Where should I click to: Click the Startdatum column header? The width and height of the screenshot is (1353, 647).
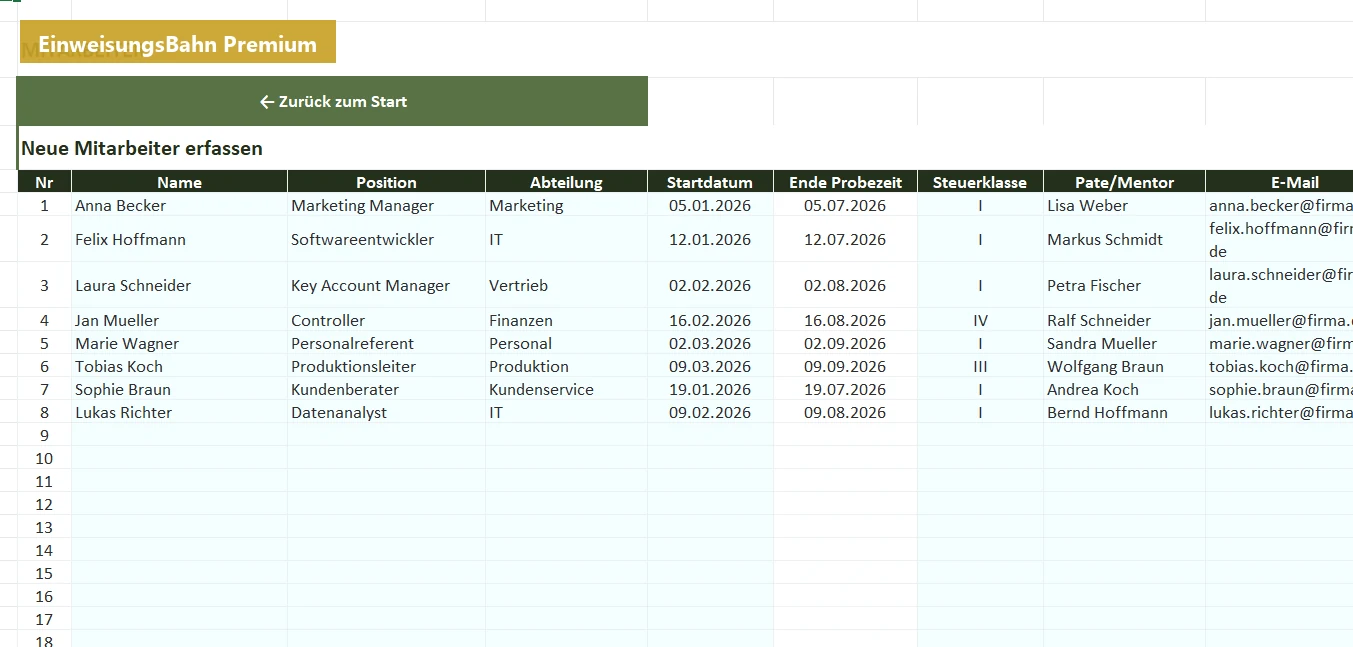pyautogui.click(x=710, y=182)
